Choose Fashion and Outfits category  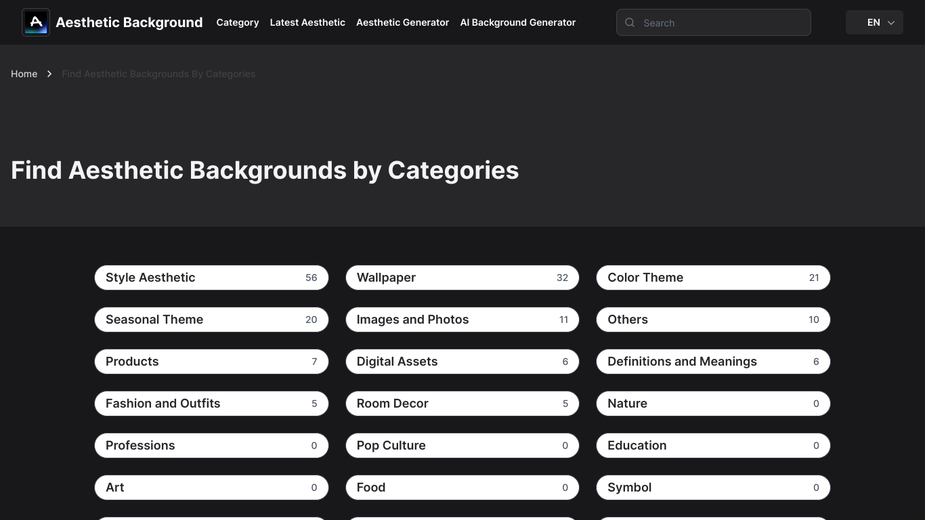[211, 403]
